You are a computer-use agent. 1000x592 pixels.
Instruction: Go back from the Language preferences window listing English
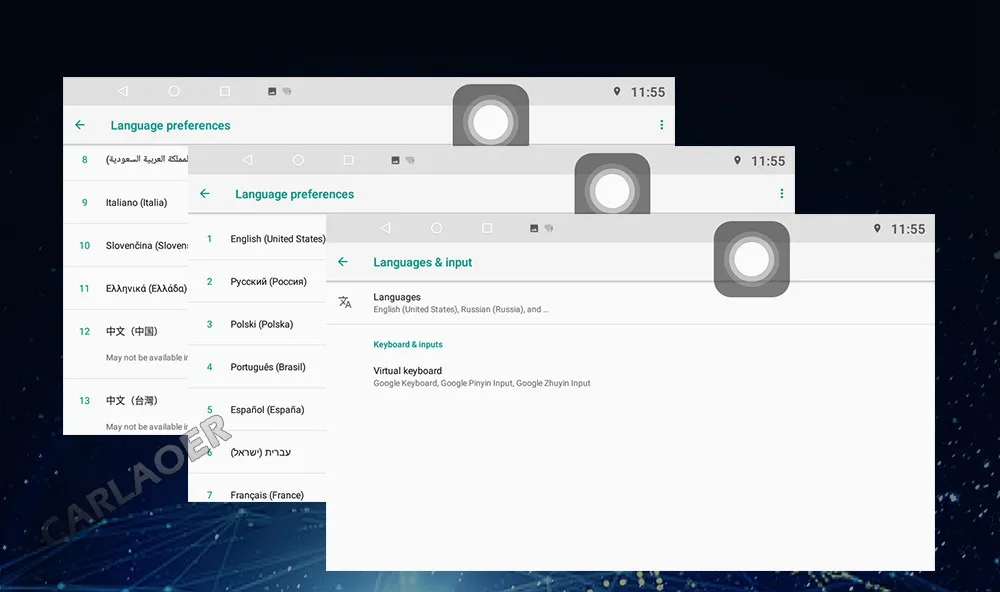(205, 193)
